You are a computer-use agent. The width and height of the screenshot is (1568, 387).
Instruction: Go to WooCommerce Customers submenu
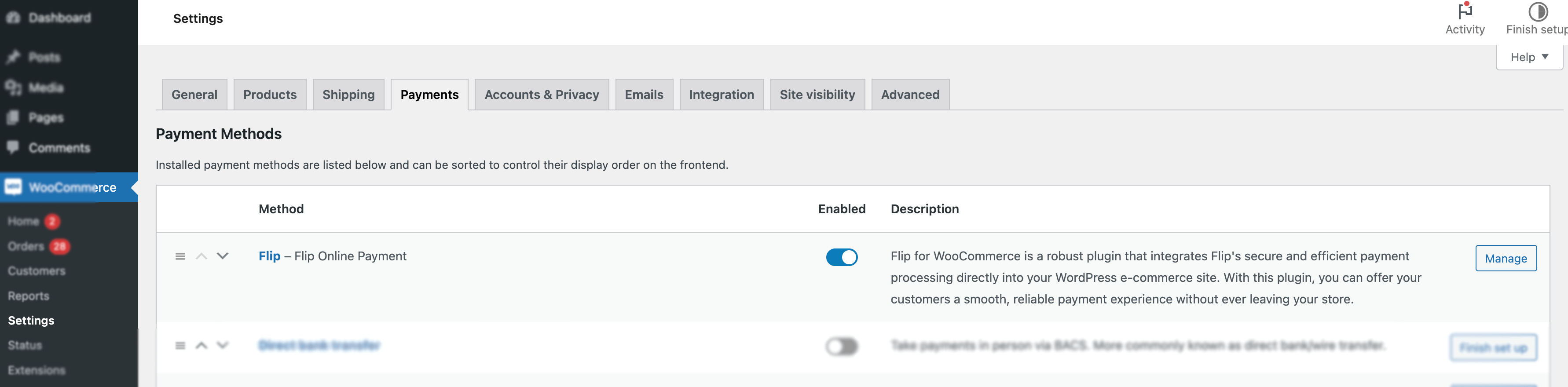click(x=37, y=271)
